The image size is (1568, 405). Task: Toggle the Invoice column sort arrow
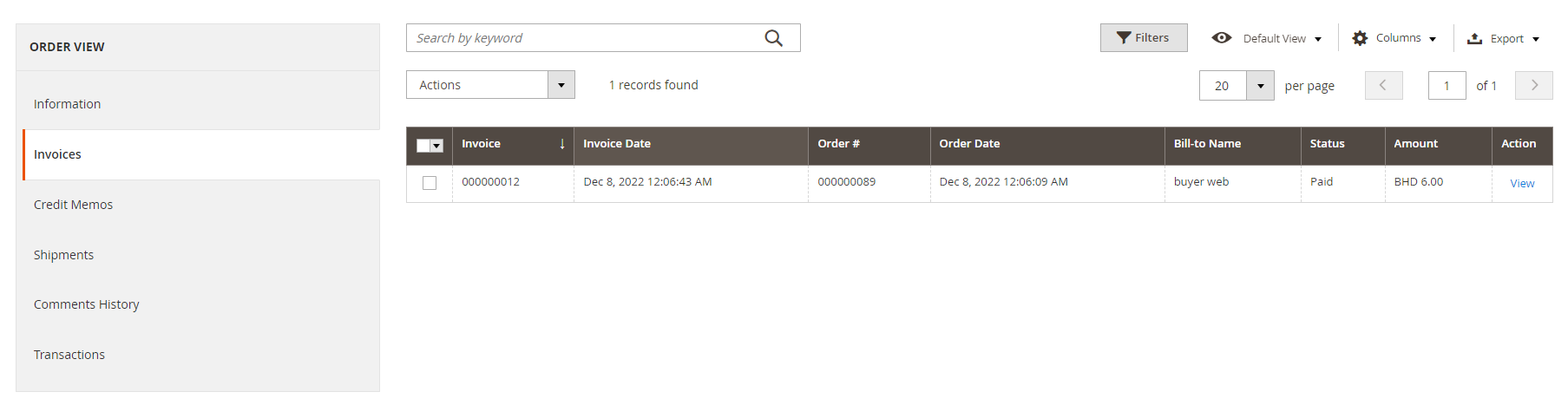coord(562,144)
